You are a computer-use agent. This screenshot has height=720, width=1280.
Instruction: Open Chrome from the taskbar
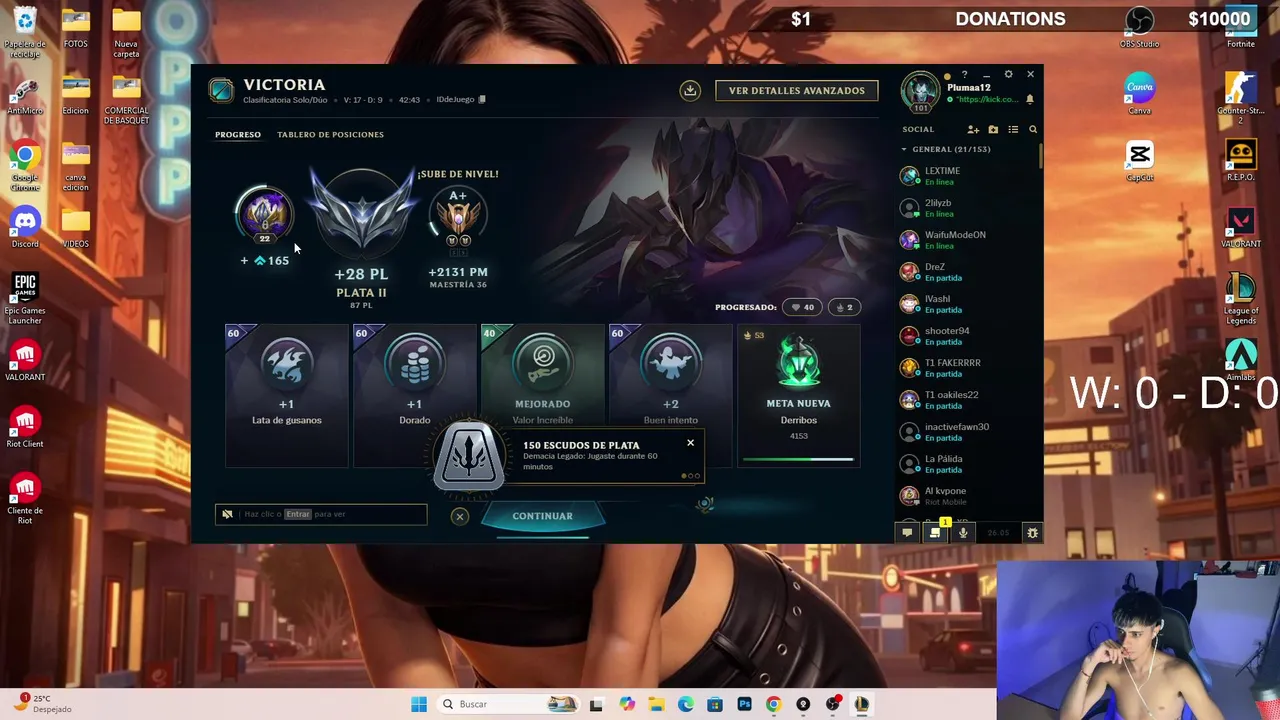pos(773,704)
